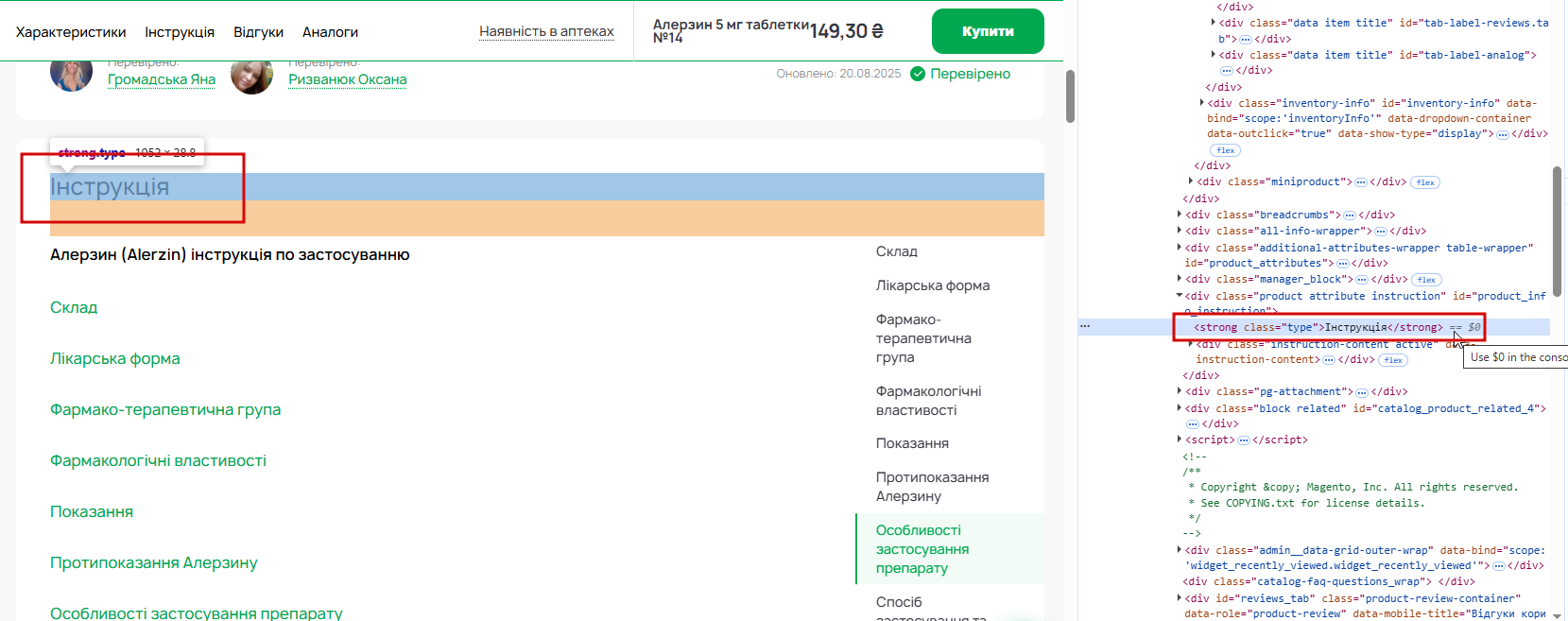Expand all-info-wrapper div node

pos(1180,231)
